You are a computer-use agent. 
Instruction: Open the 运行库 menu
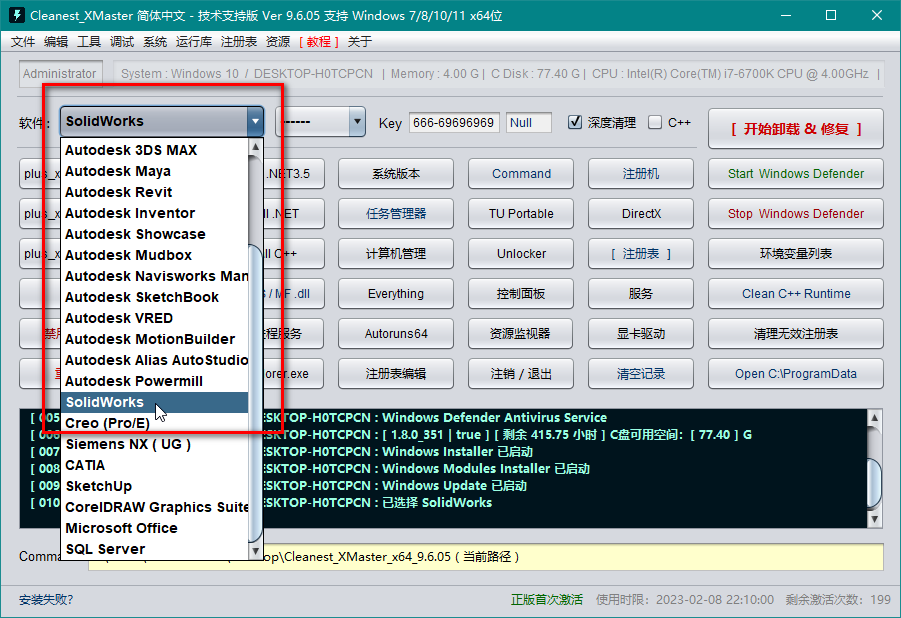[x=194, y=41]
